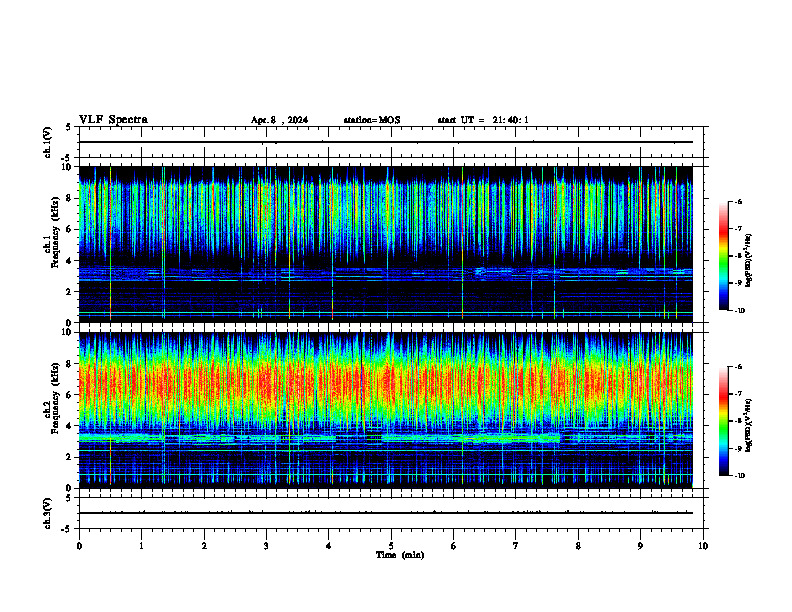Click the ch.3(V) waveform trace line
Screen dimensions: 792x612
pyautogui.click(x=386, y=513)
